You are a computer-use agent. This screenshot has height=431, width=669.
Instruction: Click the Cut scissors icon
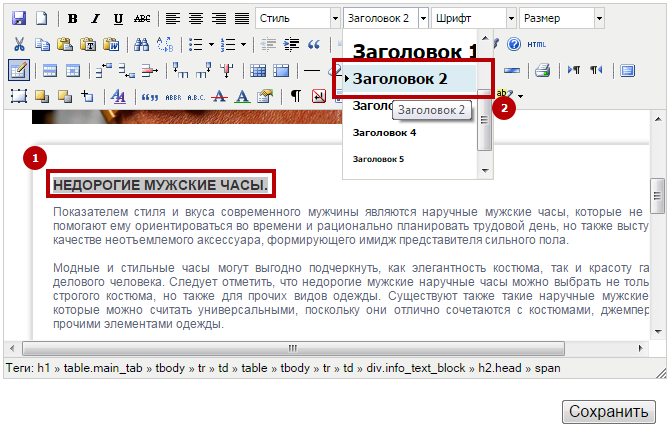pos(19,44)
